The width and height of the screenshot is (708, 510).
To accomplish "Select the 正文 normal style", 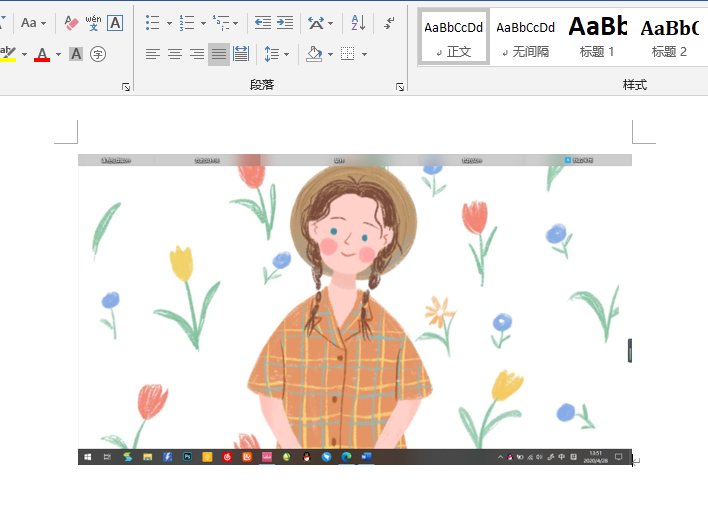I will click(x=454, y=36).
